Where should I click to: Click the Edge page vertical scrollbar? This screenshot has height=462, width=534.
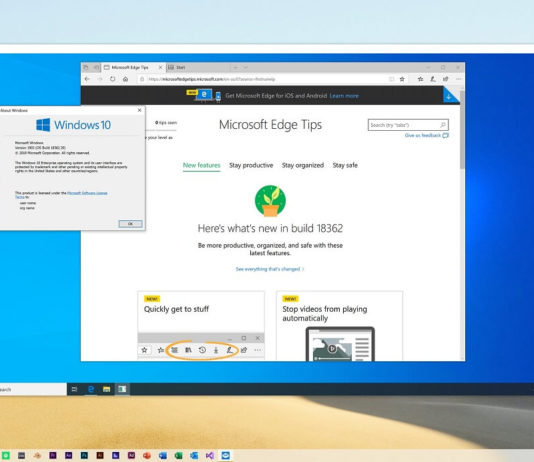pos(462,129)
